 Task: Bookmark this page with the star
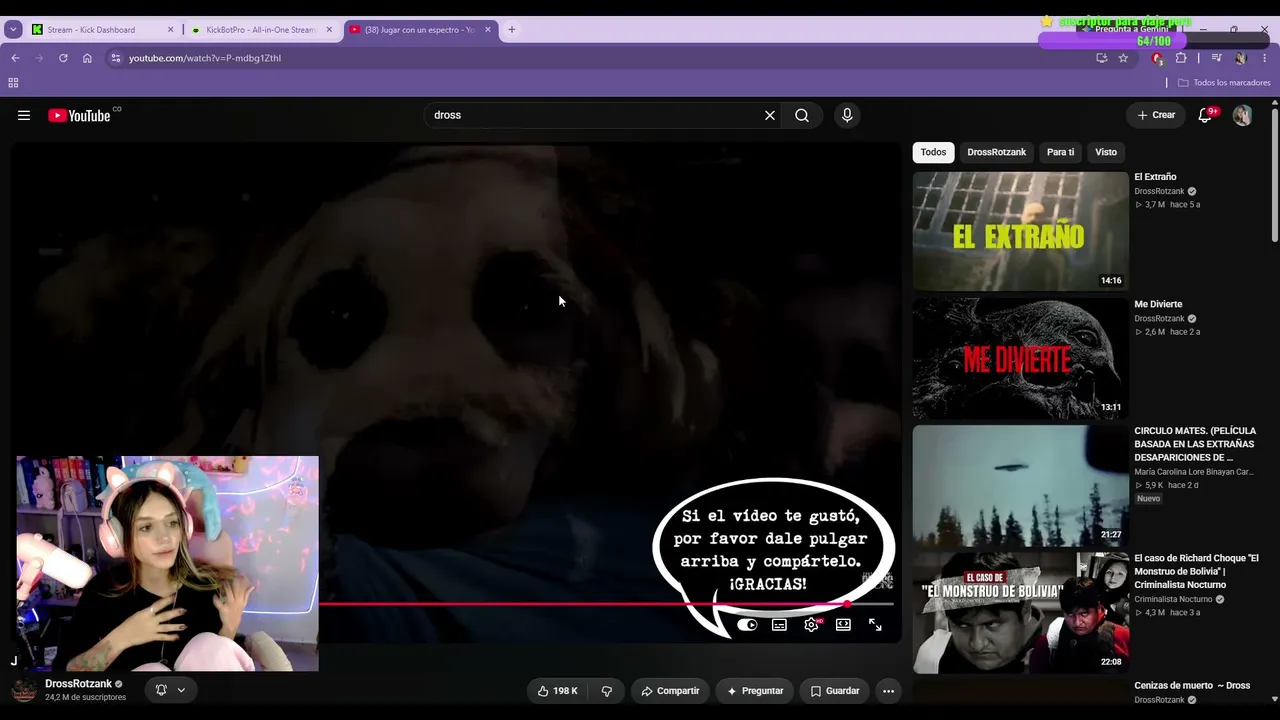(x=1123, y=58)
